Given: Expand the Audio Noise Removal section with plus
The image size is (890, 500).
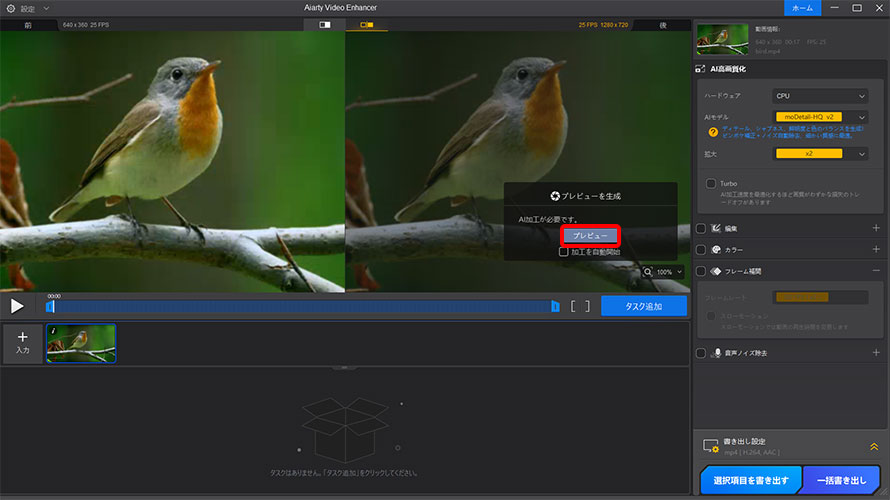Looking at the screenshot, I should tap(876, 352).
